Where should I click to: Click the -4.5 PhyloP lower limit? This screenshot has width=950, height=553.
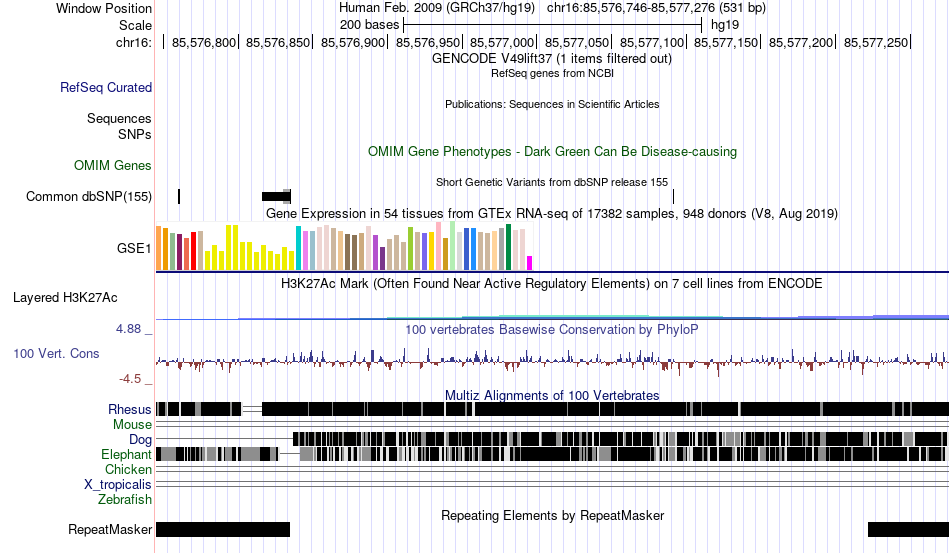pos(130,379)
